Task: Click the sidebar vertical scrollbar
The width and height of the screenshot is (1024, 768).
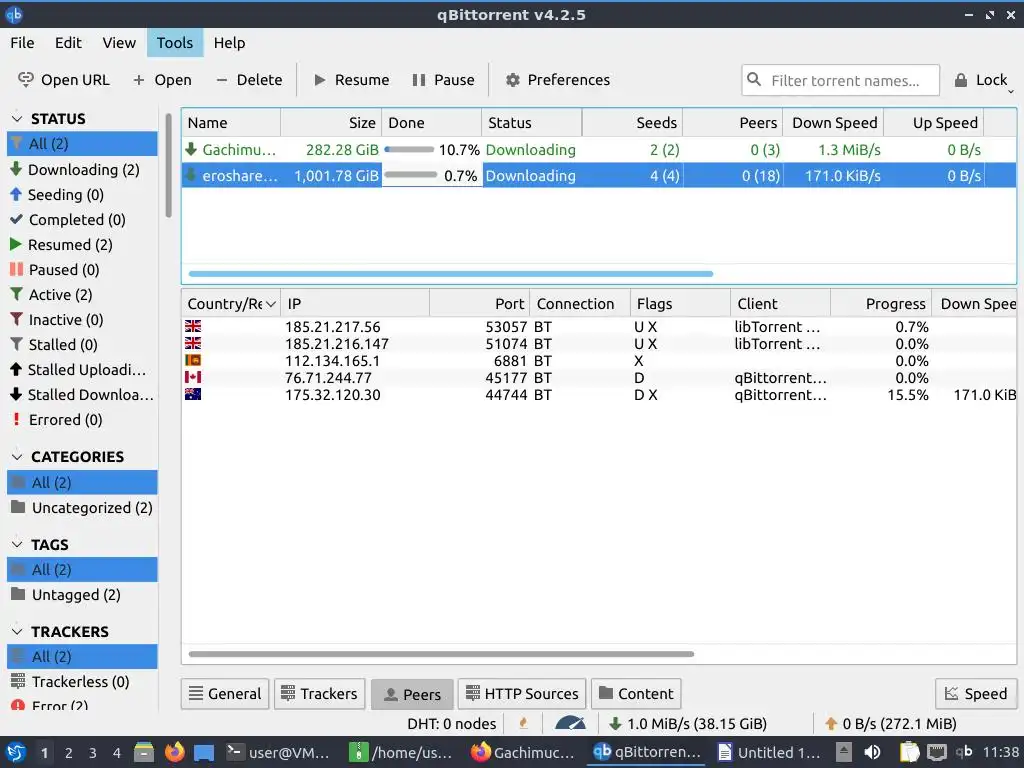Action: pos(168,167)
